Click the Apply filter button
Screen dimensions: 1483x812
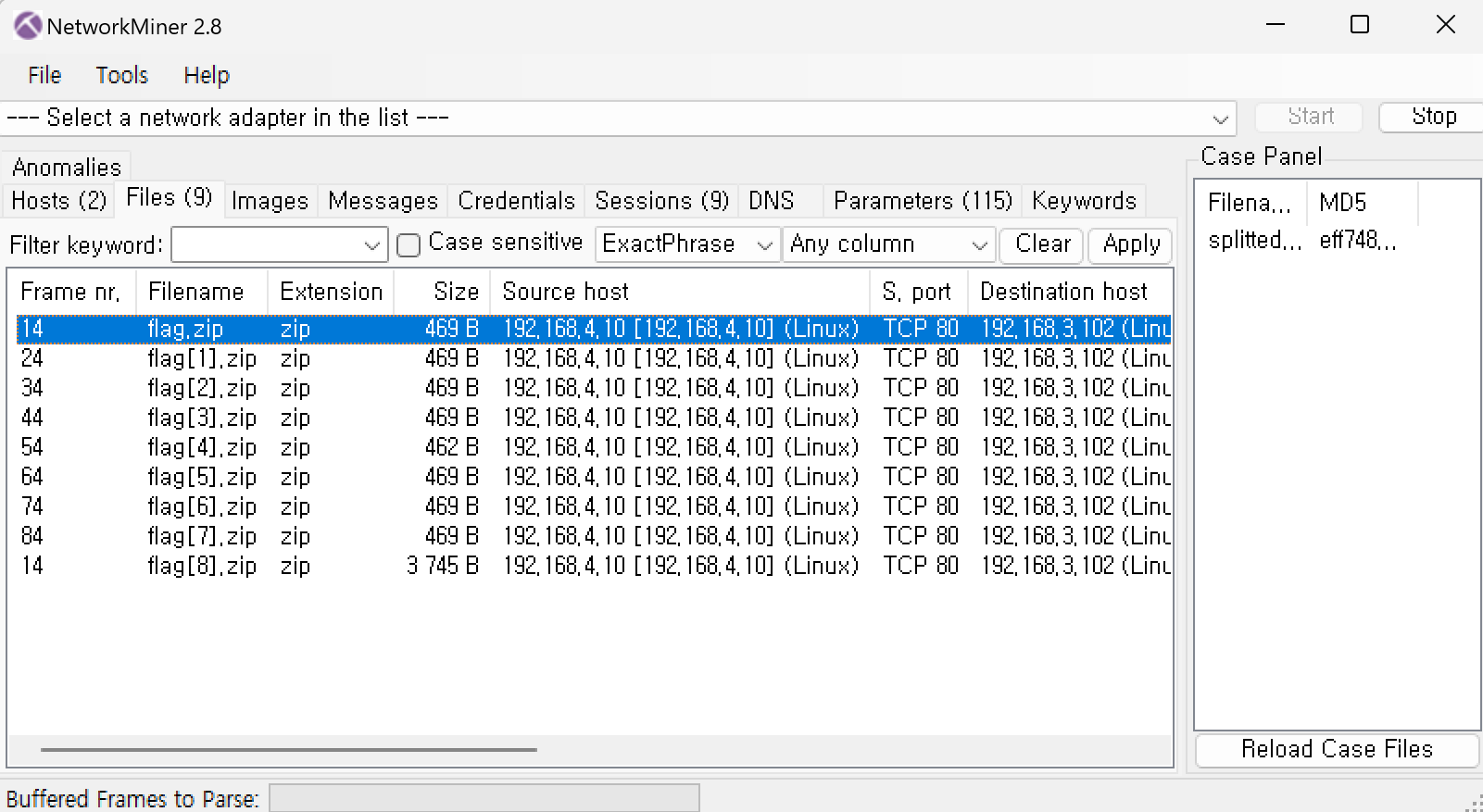[1130, 244]
